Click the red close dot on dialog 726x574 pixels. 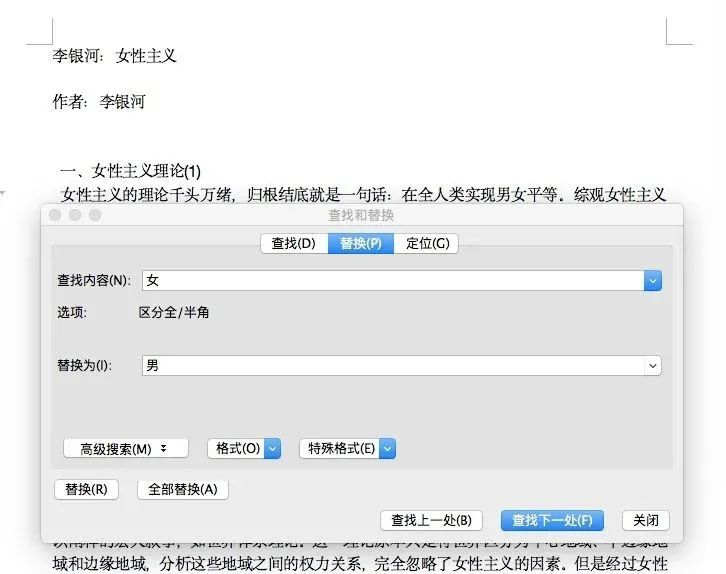pyautogui.click(x=55, y=215)
